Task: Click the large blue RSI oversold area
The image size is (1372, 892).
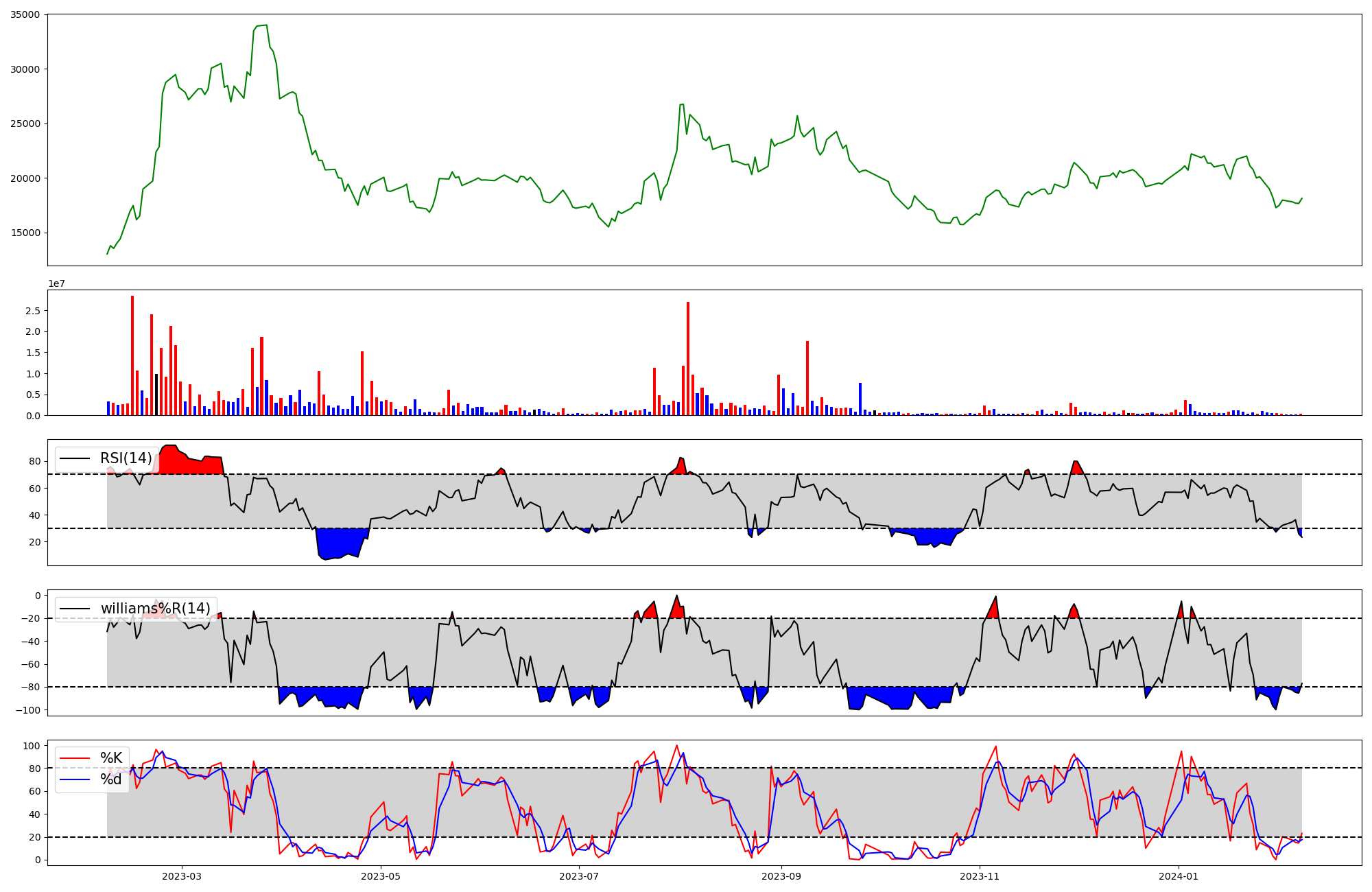Action: [x=340, y=543]
